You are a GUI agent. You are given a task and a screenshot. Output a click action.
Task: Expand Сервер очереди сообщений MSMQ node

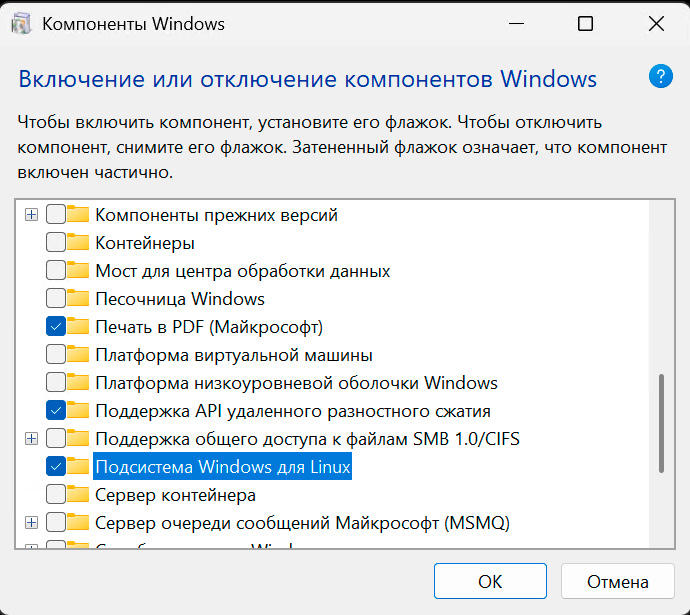click(x=32, y=523)
